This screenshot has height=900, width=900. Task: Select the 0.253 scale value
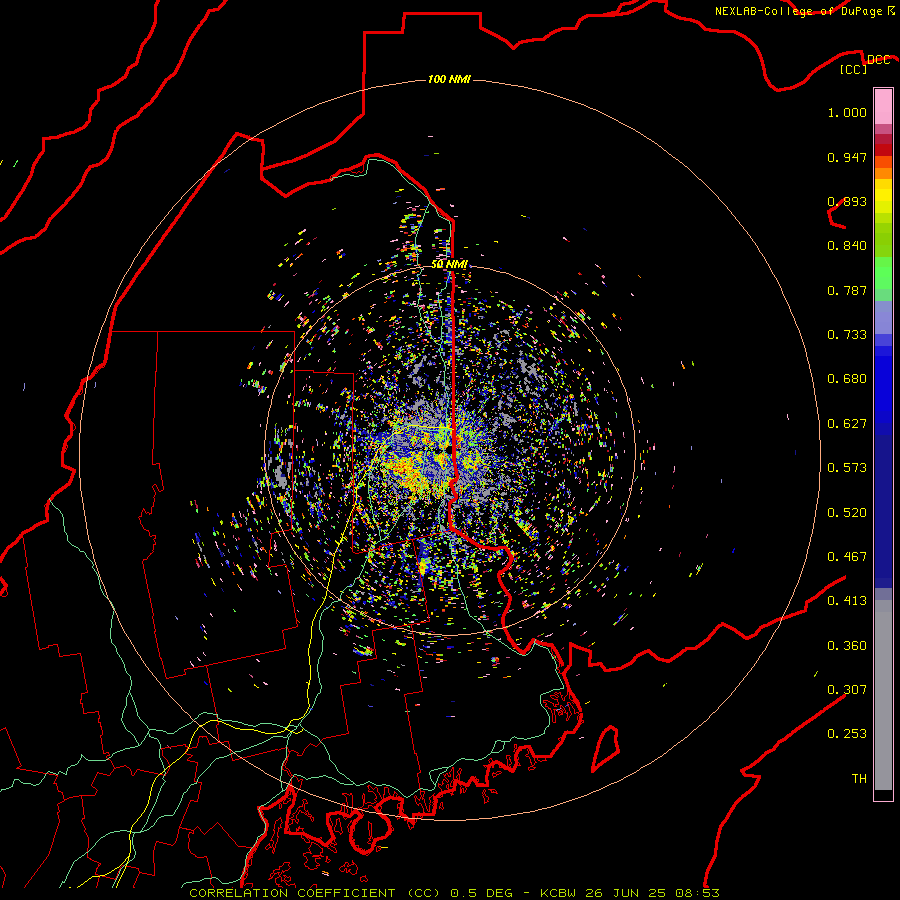click(x=847, y=734)
